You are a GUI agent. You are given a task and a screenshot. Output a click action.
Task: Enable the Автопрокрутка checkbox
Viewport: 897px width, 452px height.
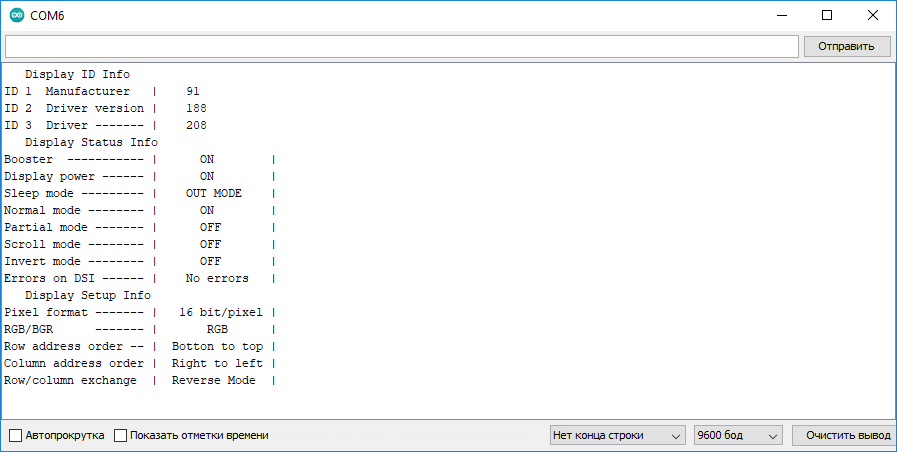coord(15,435)
